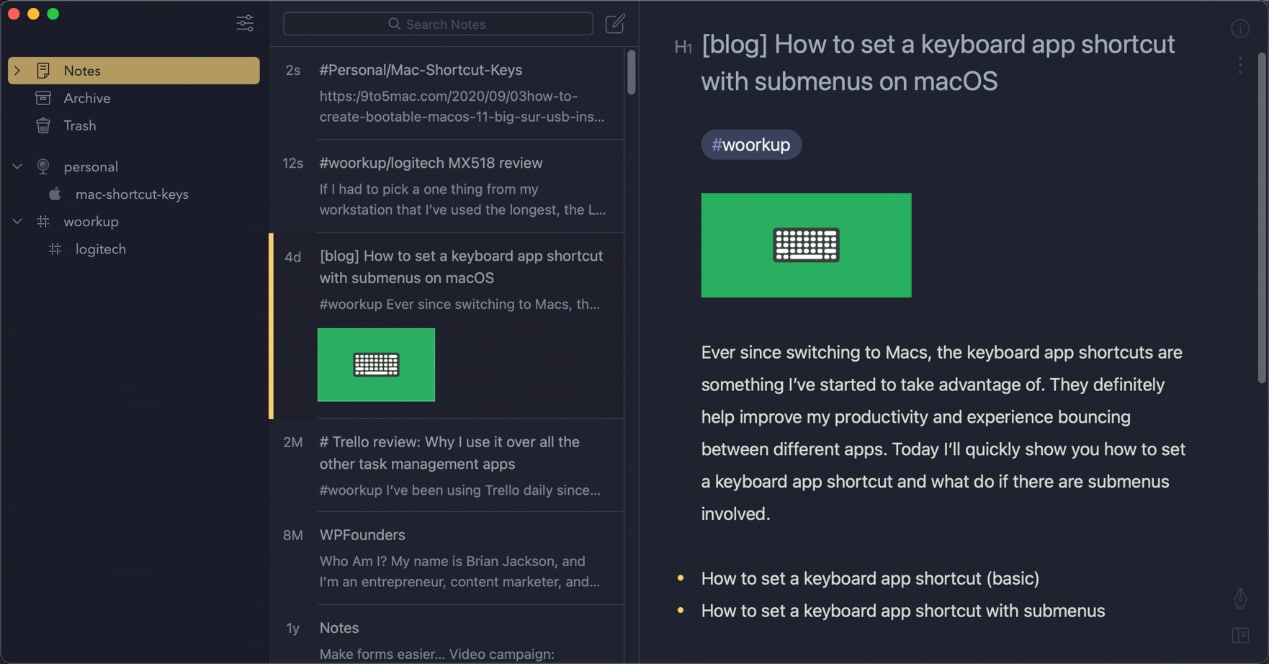1269x664 pixels.
Task: Click the Archive box icon in sidebar
Action: 42,98
